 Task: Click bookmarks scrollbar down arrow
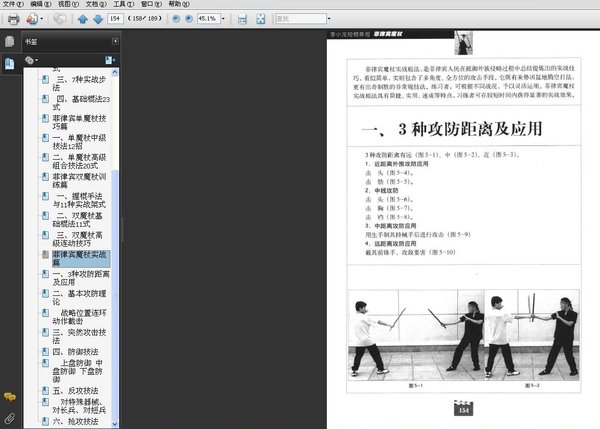click(115, 424)
